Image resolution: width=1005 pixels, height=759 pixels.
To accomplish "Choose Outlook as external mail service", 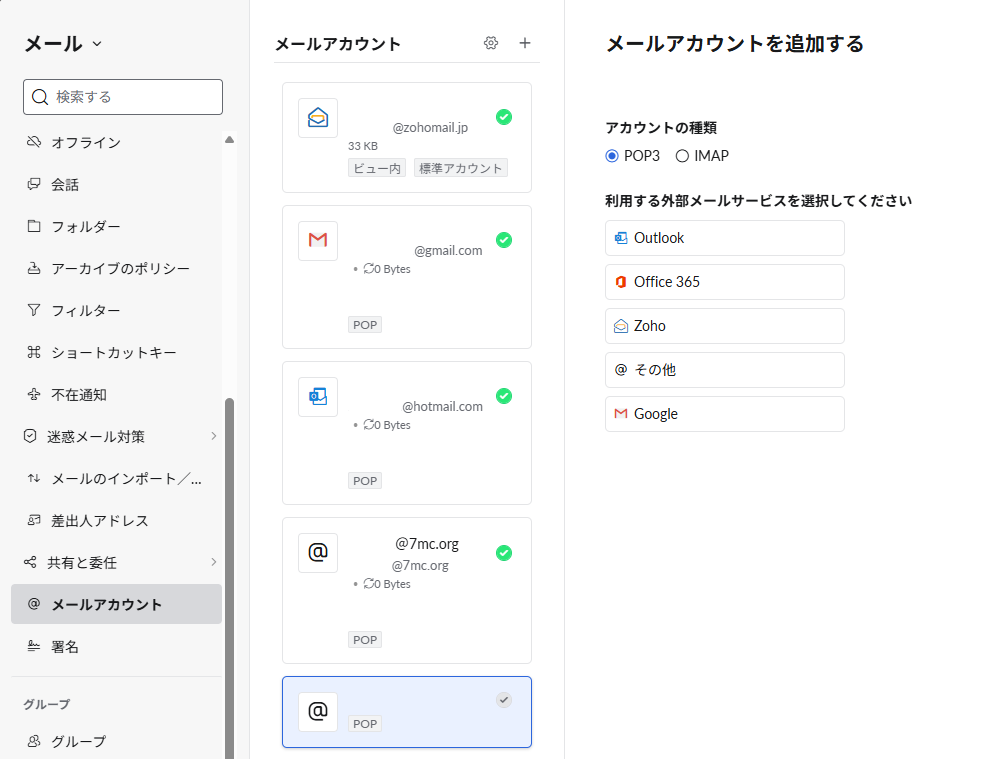I will pyautogui.click(x=724, y=238).
